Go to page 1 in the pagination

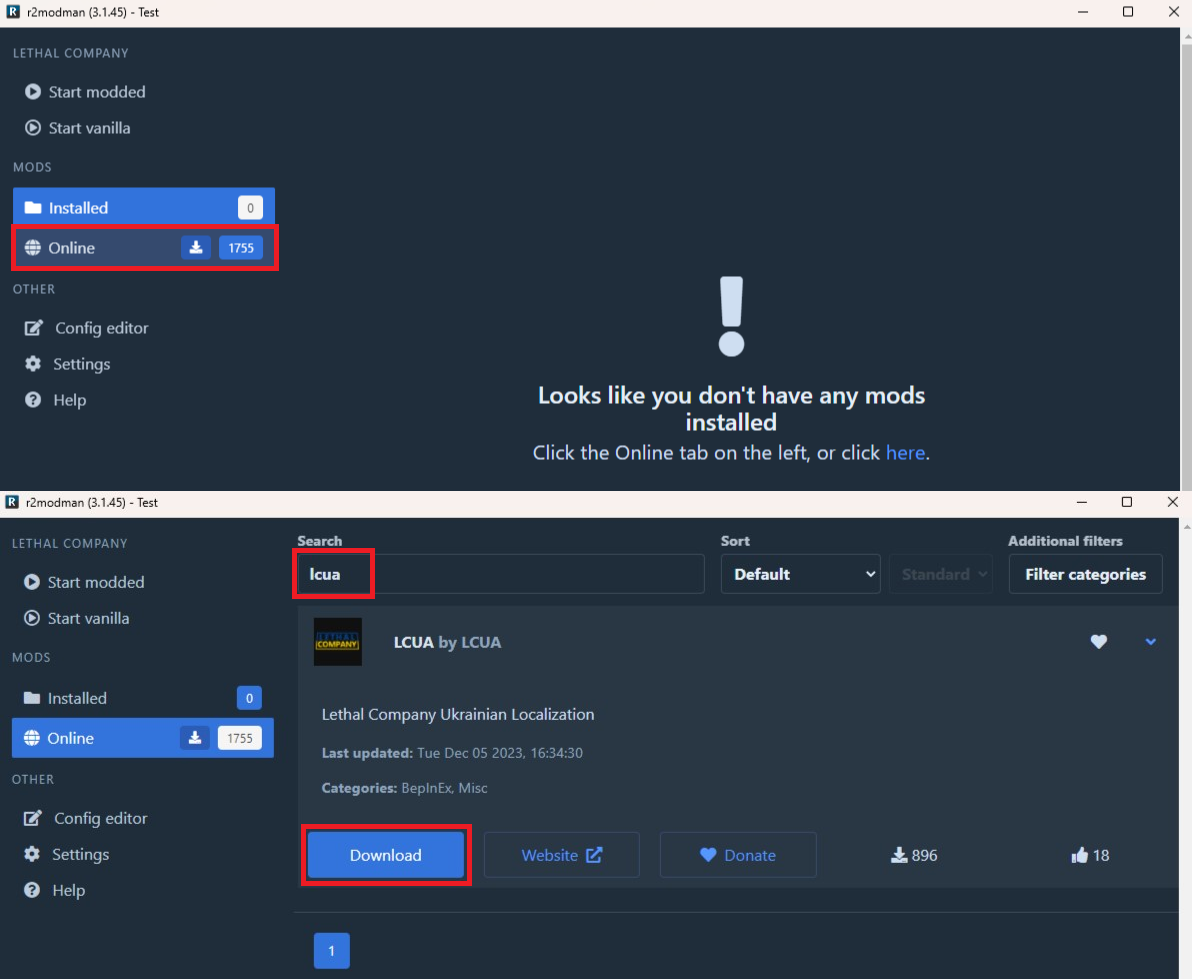click(331, 951)
